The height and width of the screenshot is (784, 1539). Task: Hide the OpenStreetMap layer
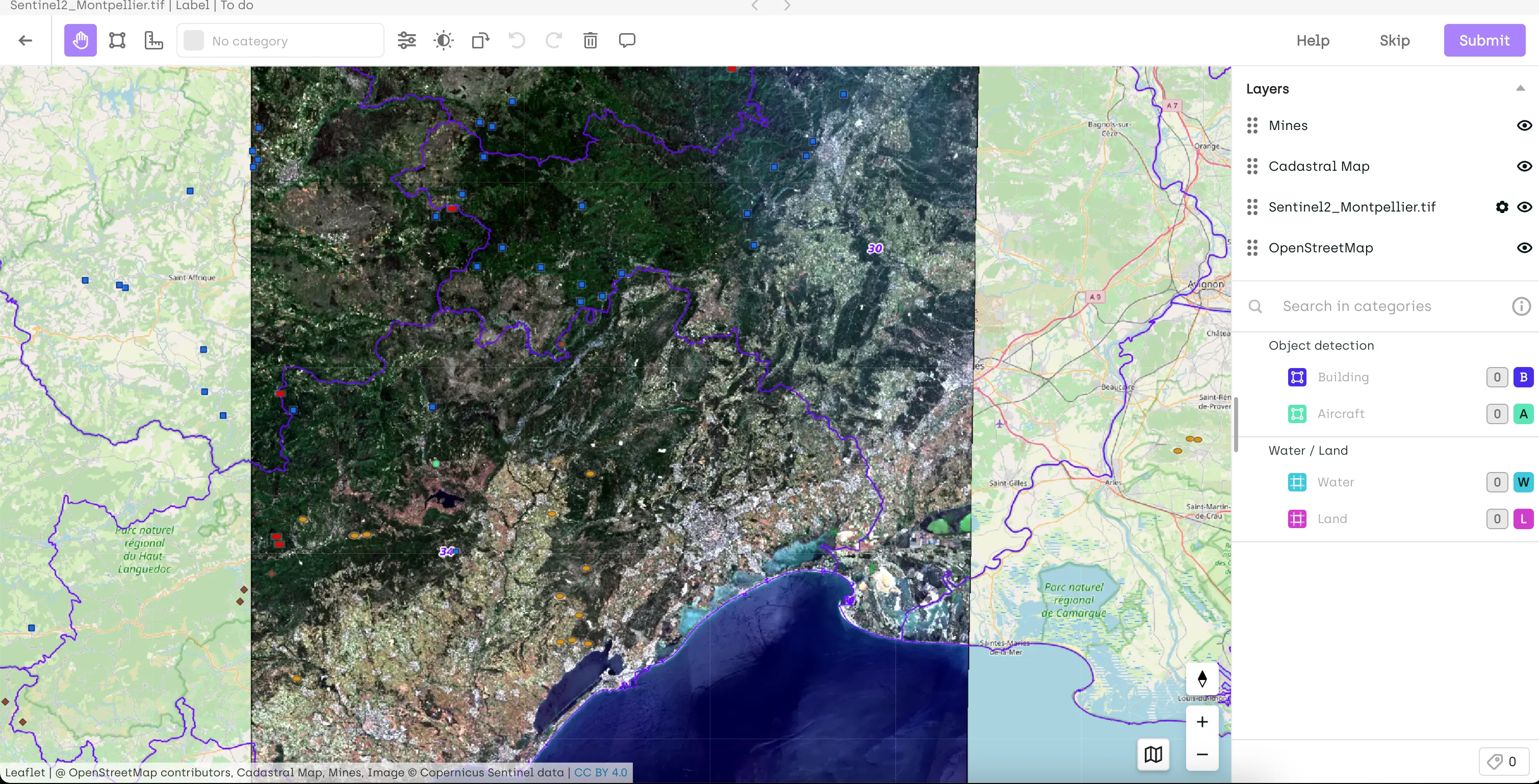point(1524,248)
